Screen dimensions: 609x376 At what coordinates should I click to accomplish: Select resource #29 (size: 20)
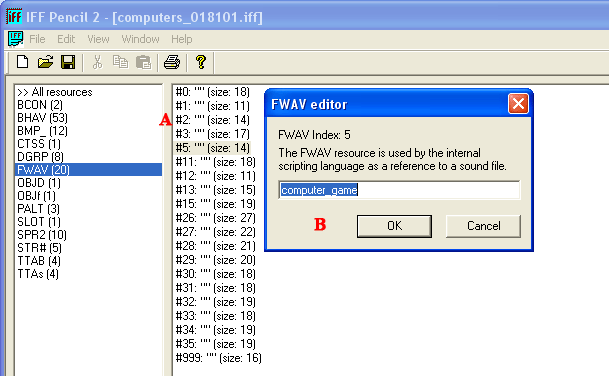pyautogui.click(x=216, y=260)
